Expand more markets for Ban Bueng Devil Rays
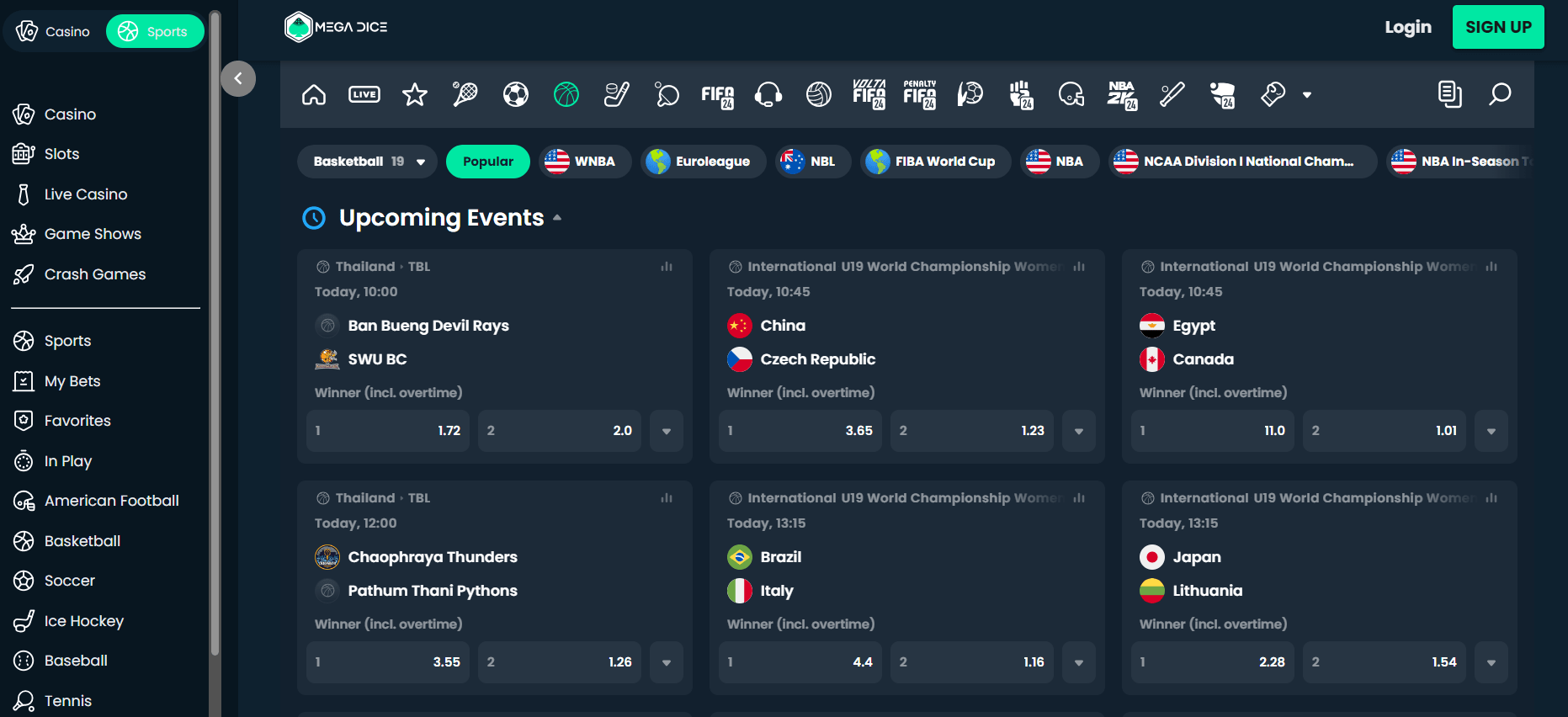The width and height of the screenshot is (1568, 717). pyautogui.click(x=667, y=431)
